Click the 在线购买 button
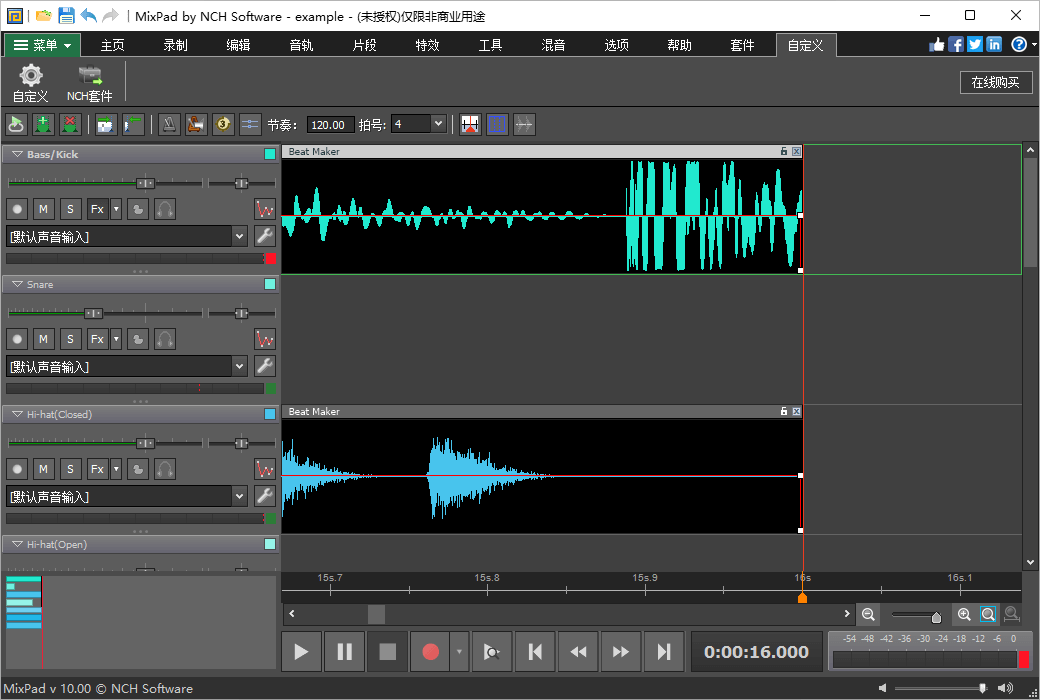 pos(996,82)
